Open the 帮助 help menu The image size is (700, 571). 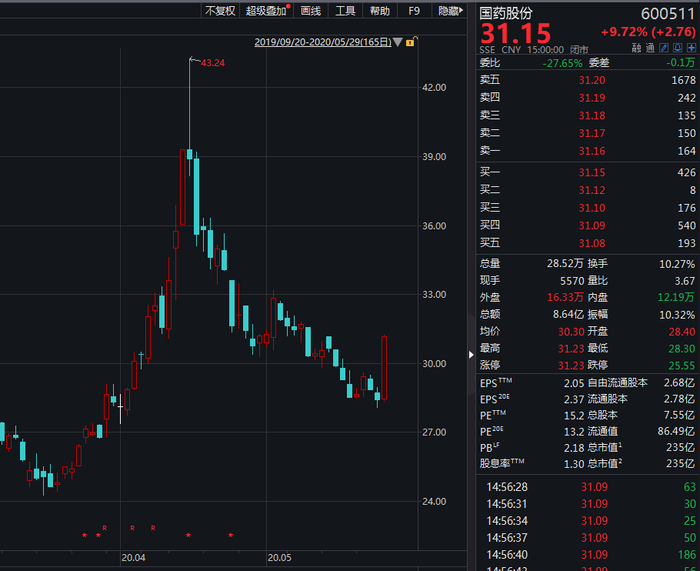pyautogui.click(x=379, y=11)
